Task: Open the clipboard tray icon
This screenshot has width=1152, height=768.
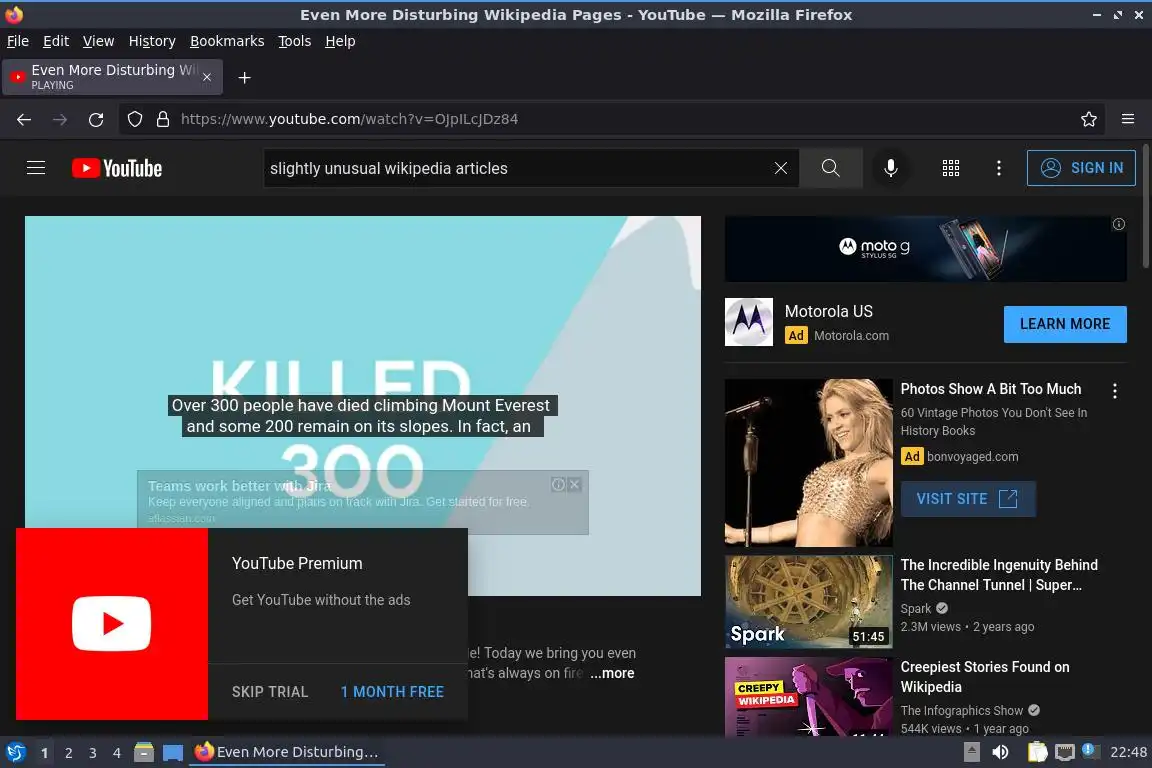Action: (1037, 752)
